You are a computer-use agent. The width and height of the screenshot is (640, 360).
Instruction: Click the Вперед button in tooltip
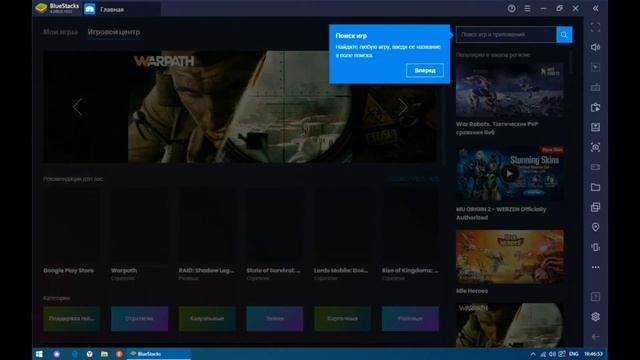[424, 70]
